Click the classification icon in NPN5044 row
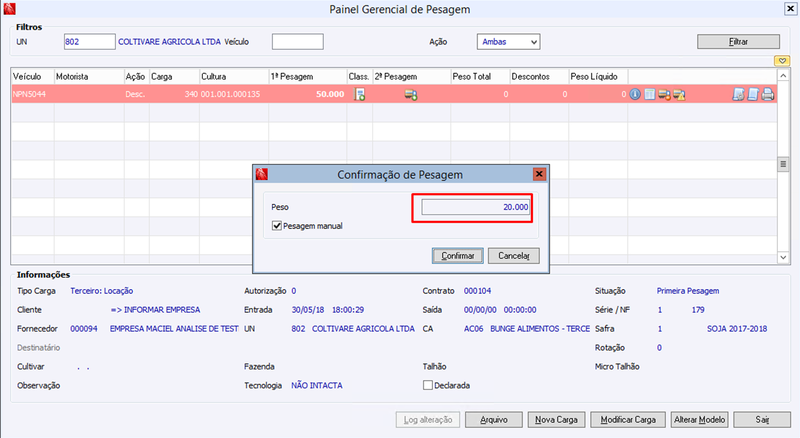Viewport: 800px width, 438px height. [360, 94]
